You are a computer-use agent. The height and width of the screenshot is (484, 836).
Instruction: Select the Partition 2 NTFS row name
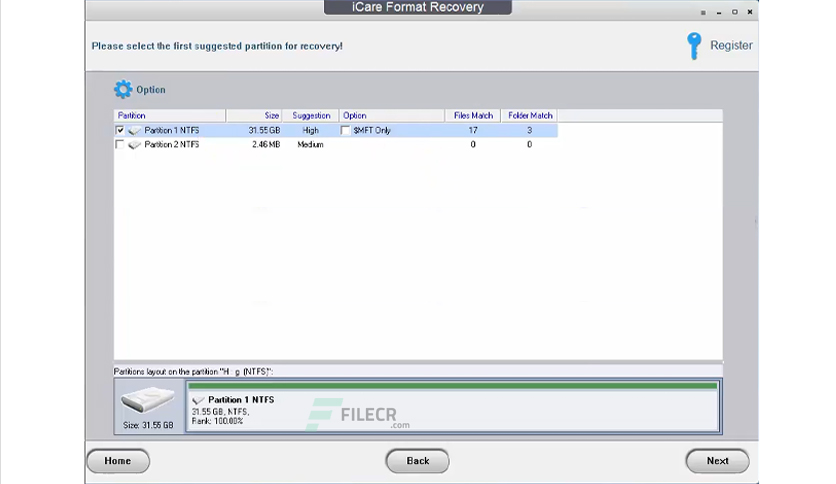[172, 144]
